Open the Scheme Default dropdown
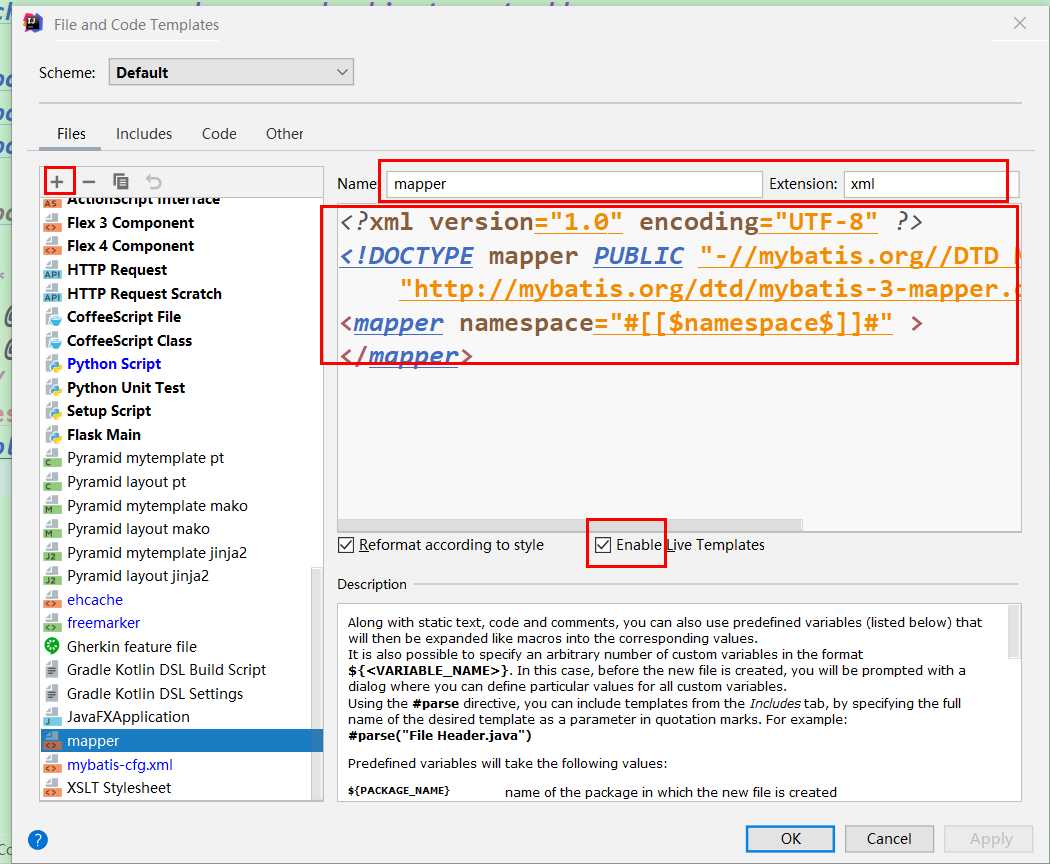Screen dimensions: 1050x864 tap(231, 72)
